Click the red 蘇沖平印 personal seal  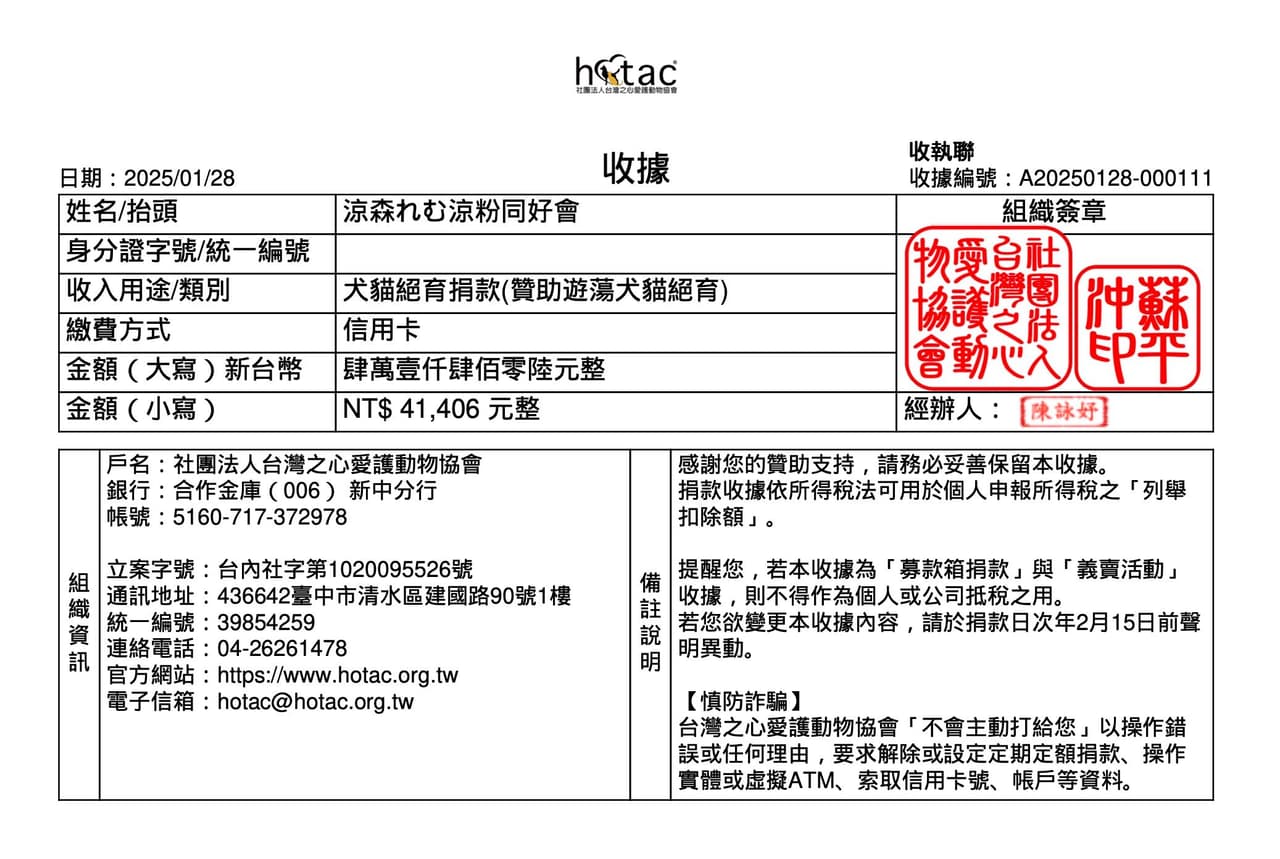pos(1137,327)
